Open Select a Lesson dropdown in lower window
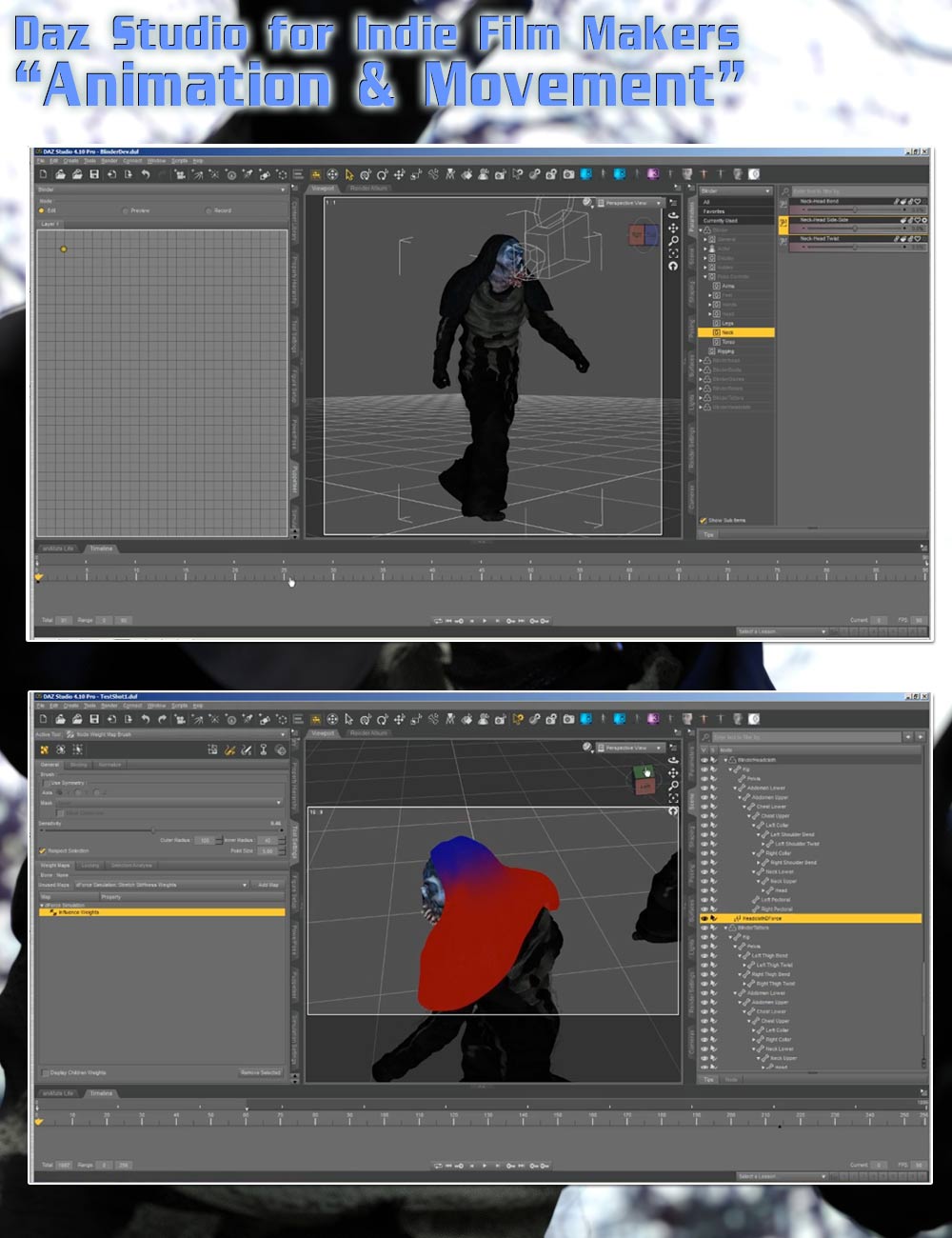This screenshot has width=952, height=1238. [782, 1176]
